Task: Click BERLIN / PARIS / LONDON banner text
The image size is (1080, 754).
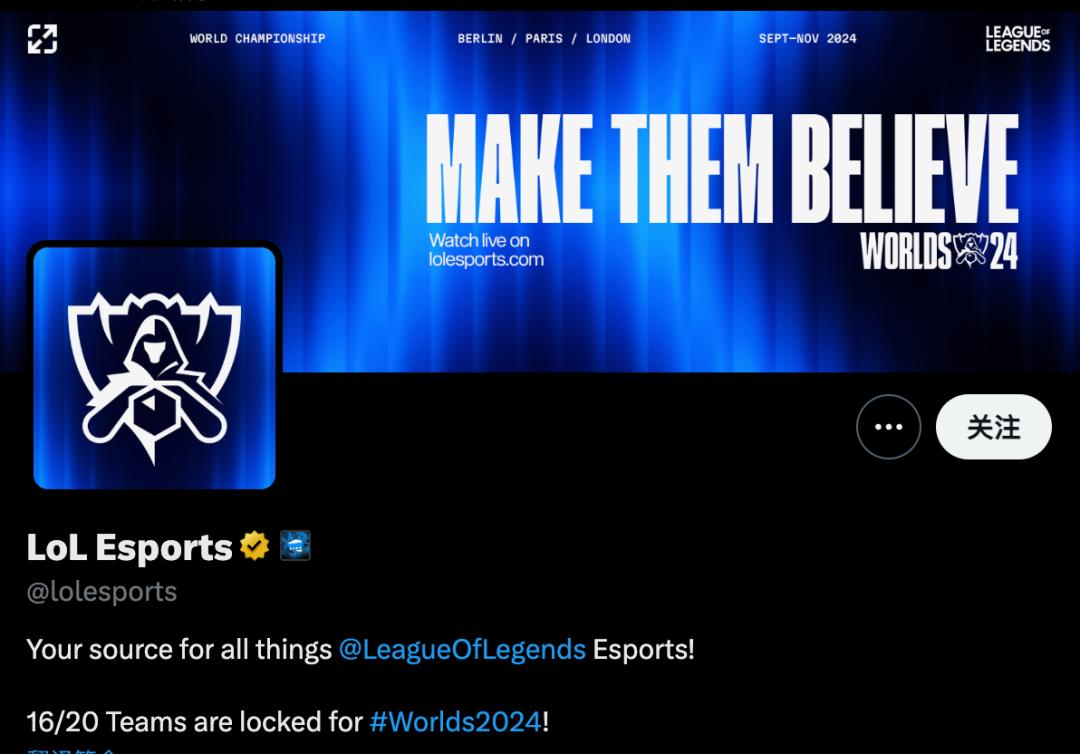Action: click(x=544, y=39)
